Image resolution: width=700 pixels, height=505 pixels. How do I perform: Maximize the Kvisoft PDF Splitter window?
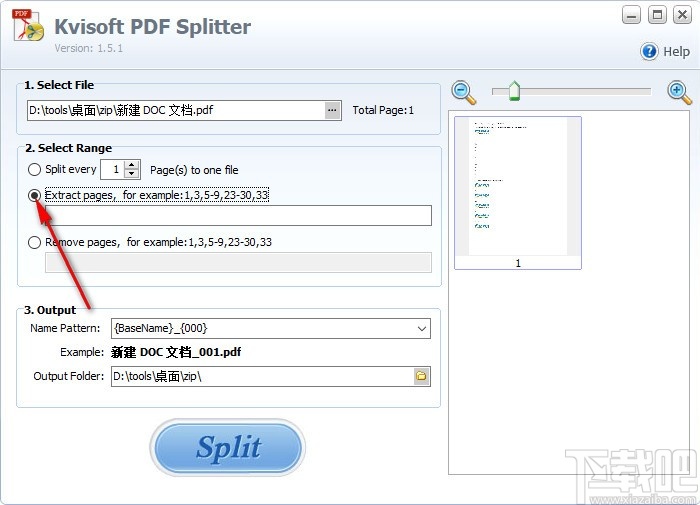657,16
